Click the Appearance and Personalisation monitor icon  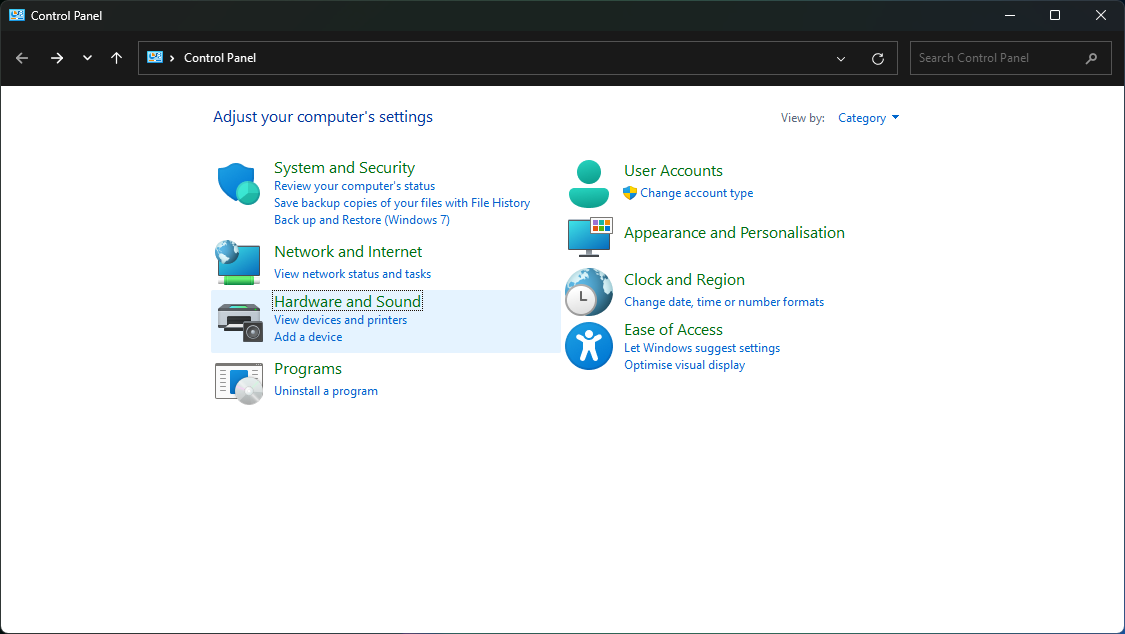[x=588, y=238]
